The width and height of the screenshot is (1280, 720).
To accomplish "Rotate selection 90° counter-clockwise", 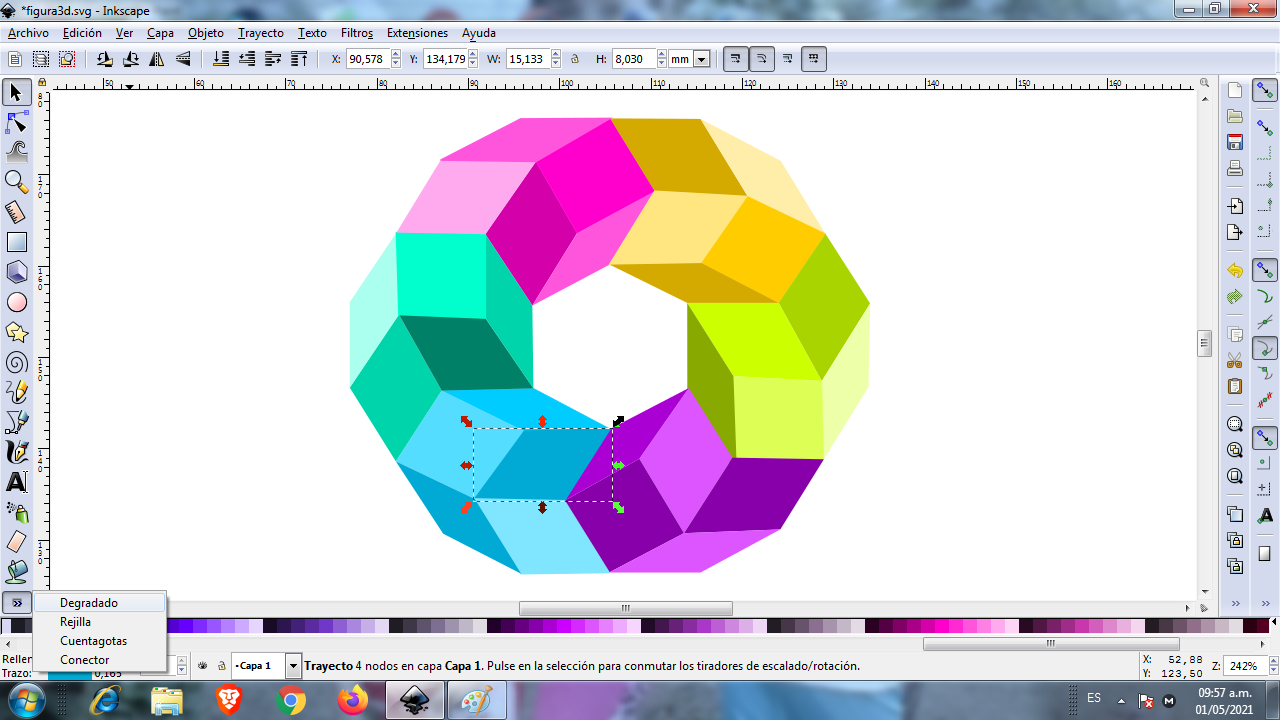I will pos(104,59).
